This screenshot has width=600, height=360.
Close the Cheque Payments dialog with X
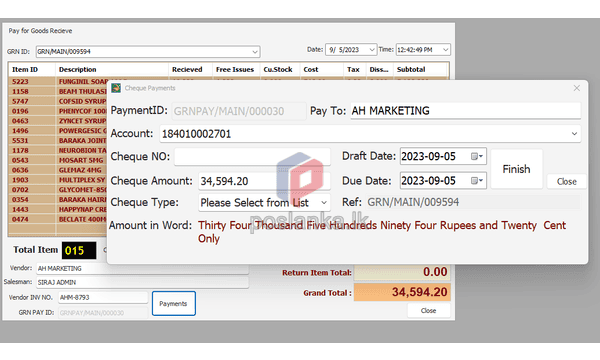tap(577, 88)
